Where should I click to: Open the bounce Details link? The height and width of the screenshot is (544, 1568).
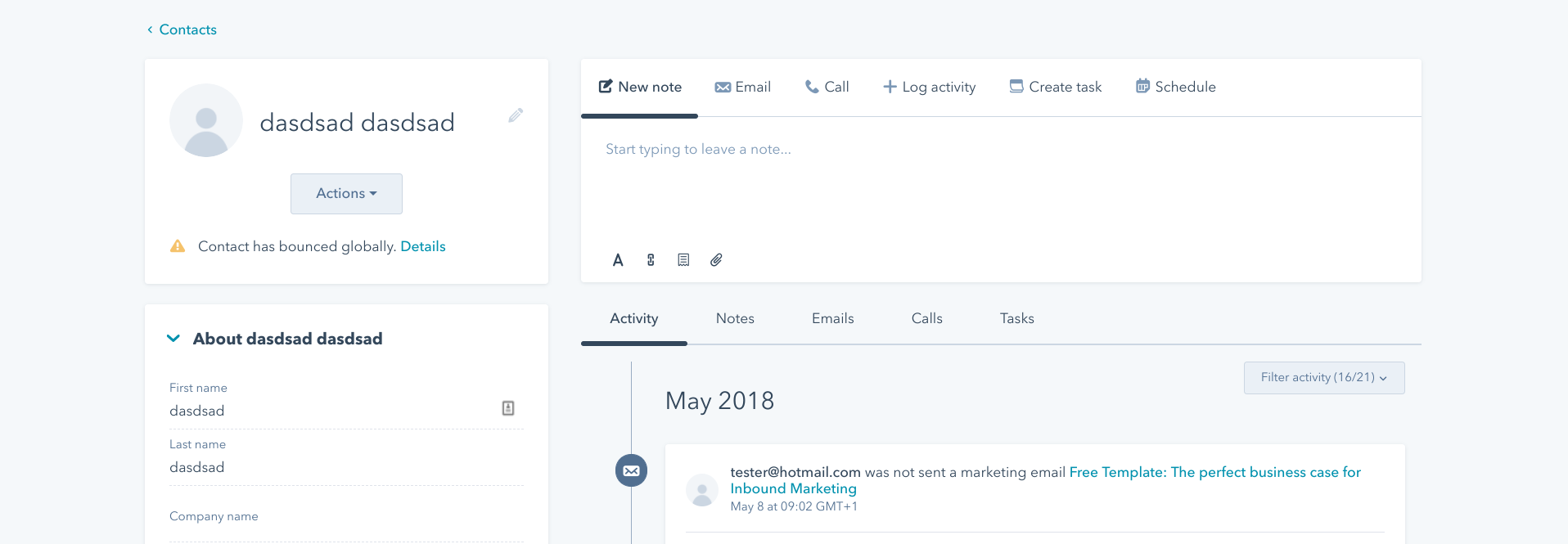(422, 246)
